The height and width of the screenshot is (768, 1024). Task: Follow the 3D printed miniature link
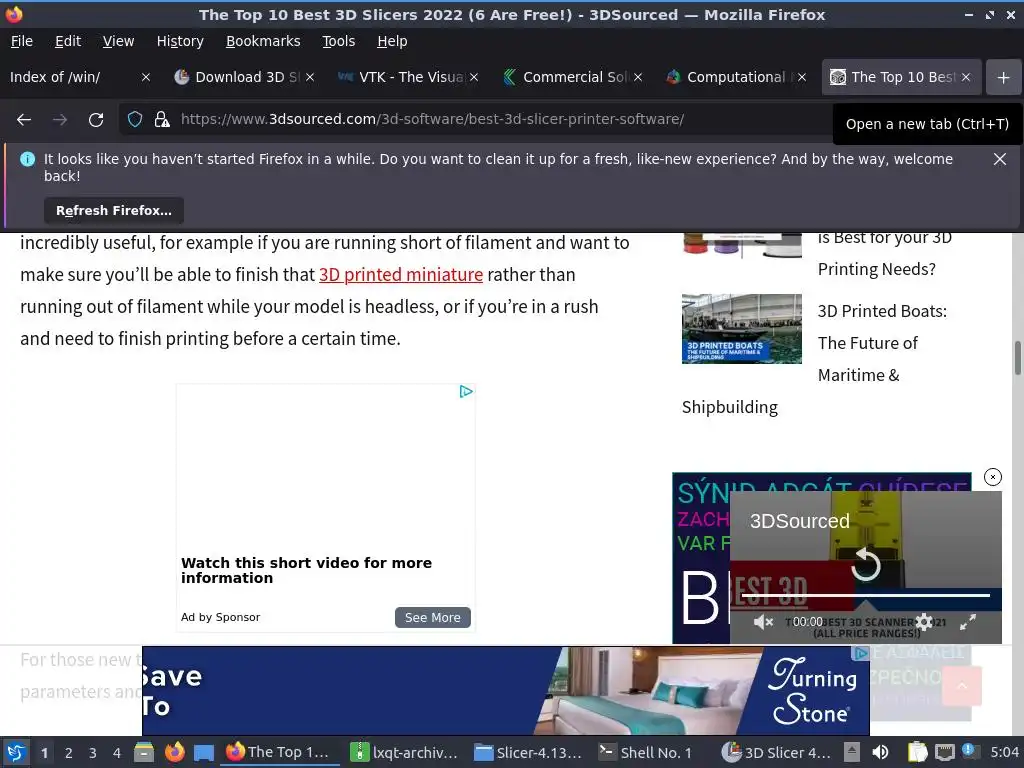[401, 275]
